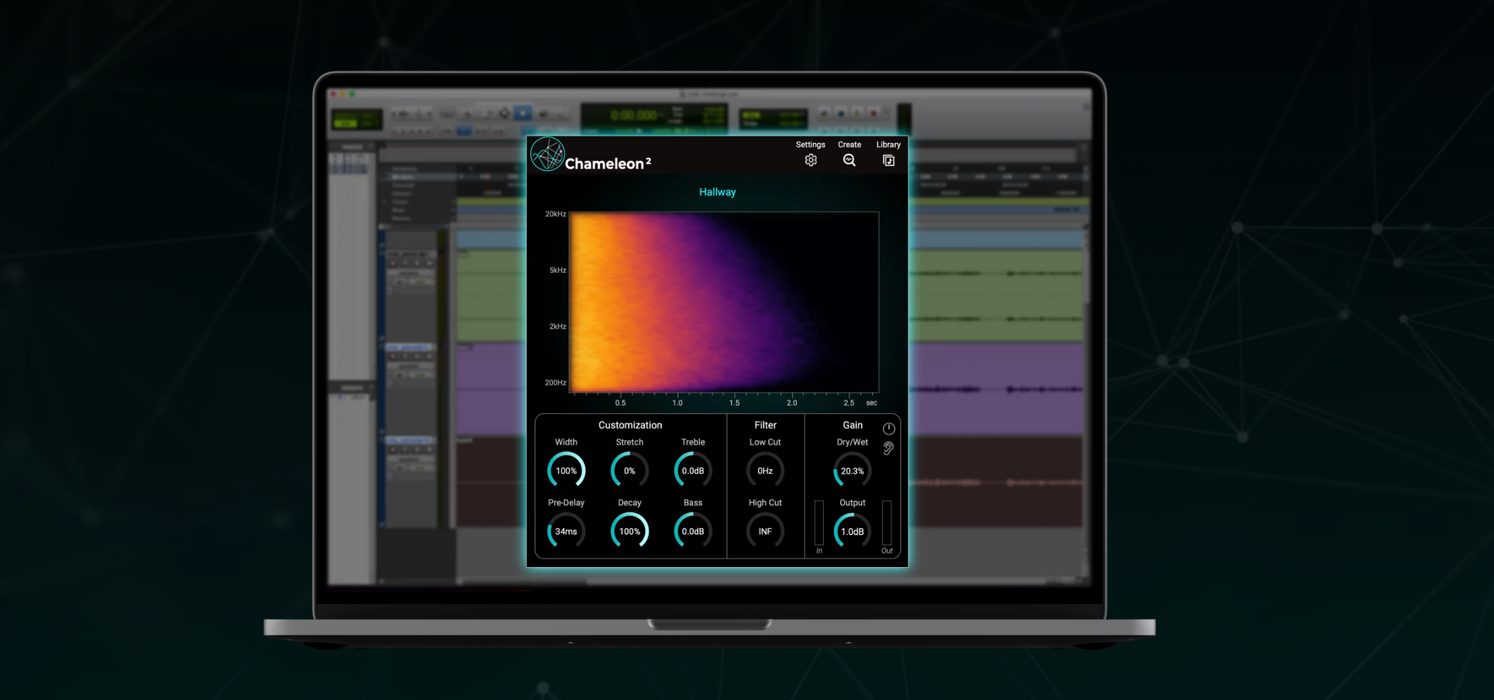
Task: Click the Decay knob
Action: pos(629,531)
